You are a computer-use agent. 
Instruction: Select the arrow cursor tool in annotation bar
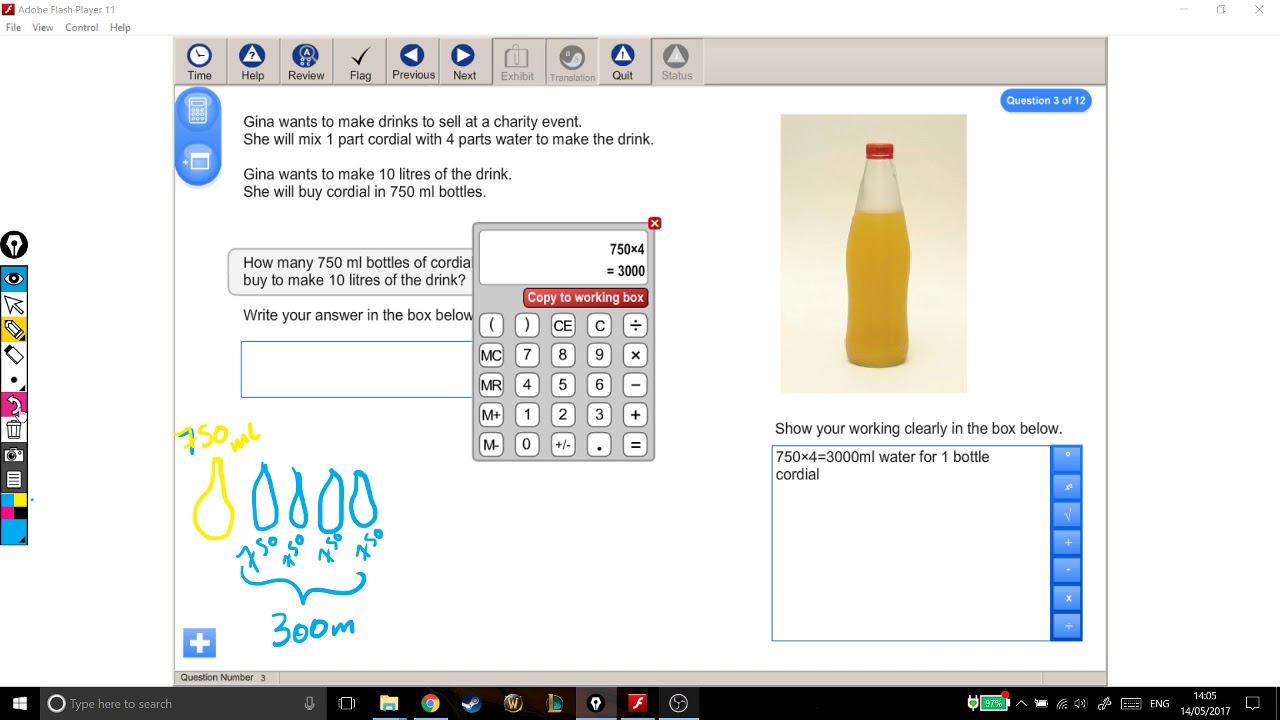coord(14,304)
